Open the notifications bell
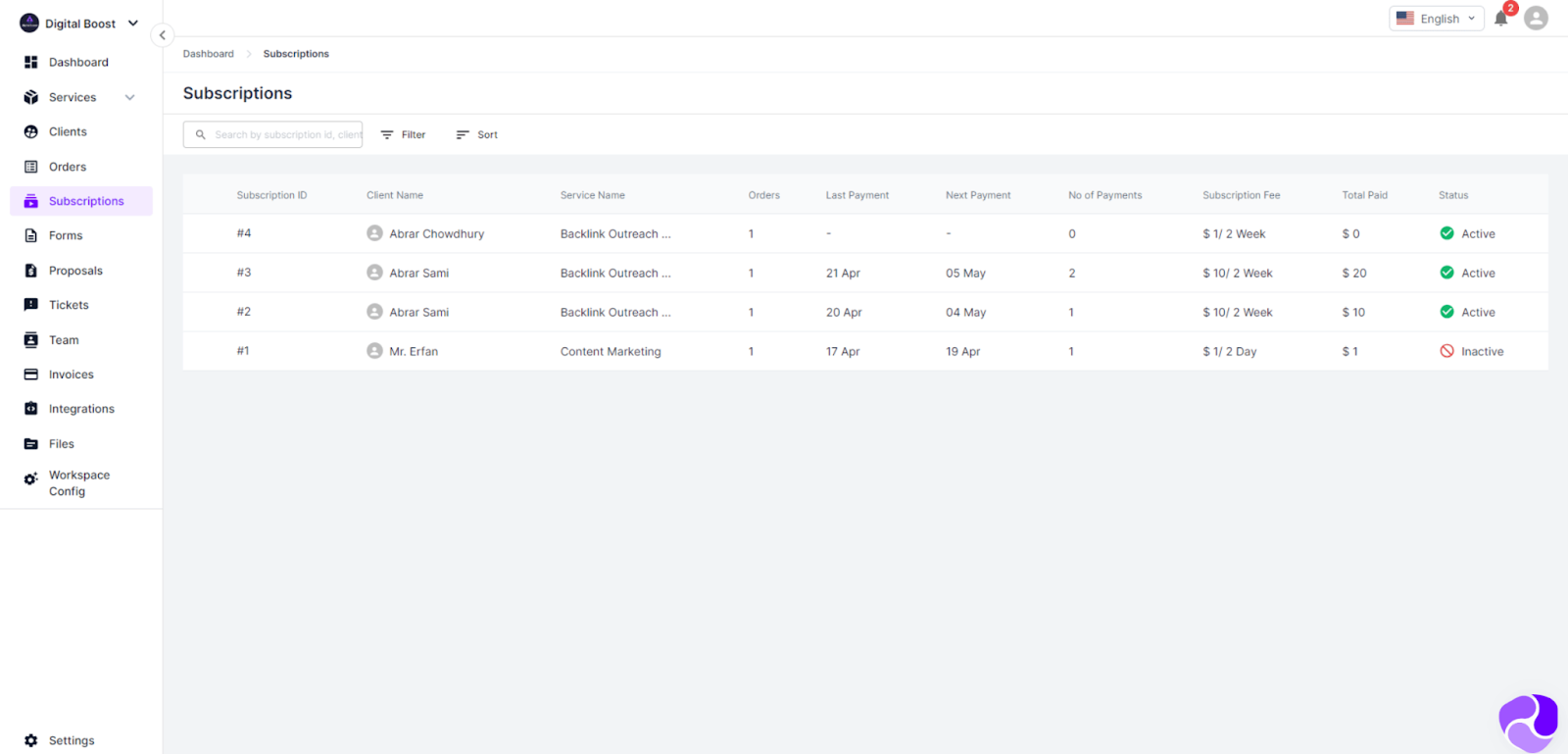The image size is (1568, 754). [x=1500, y=19]
